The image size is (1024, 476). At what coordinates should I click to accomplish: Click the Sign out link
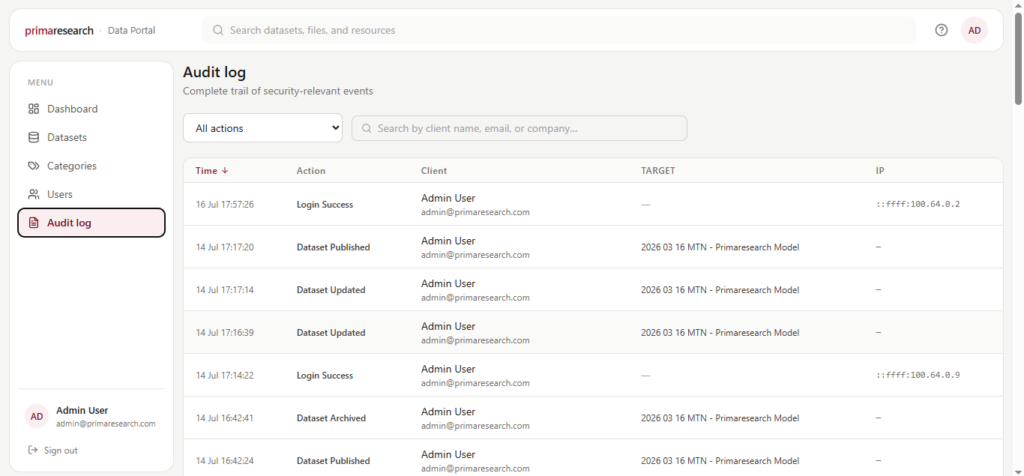(53, 451)
